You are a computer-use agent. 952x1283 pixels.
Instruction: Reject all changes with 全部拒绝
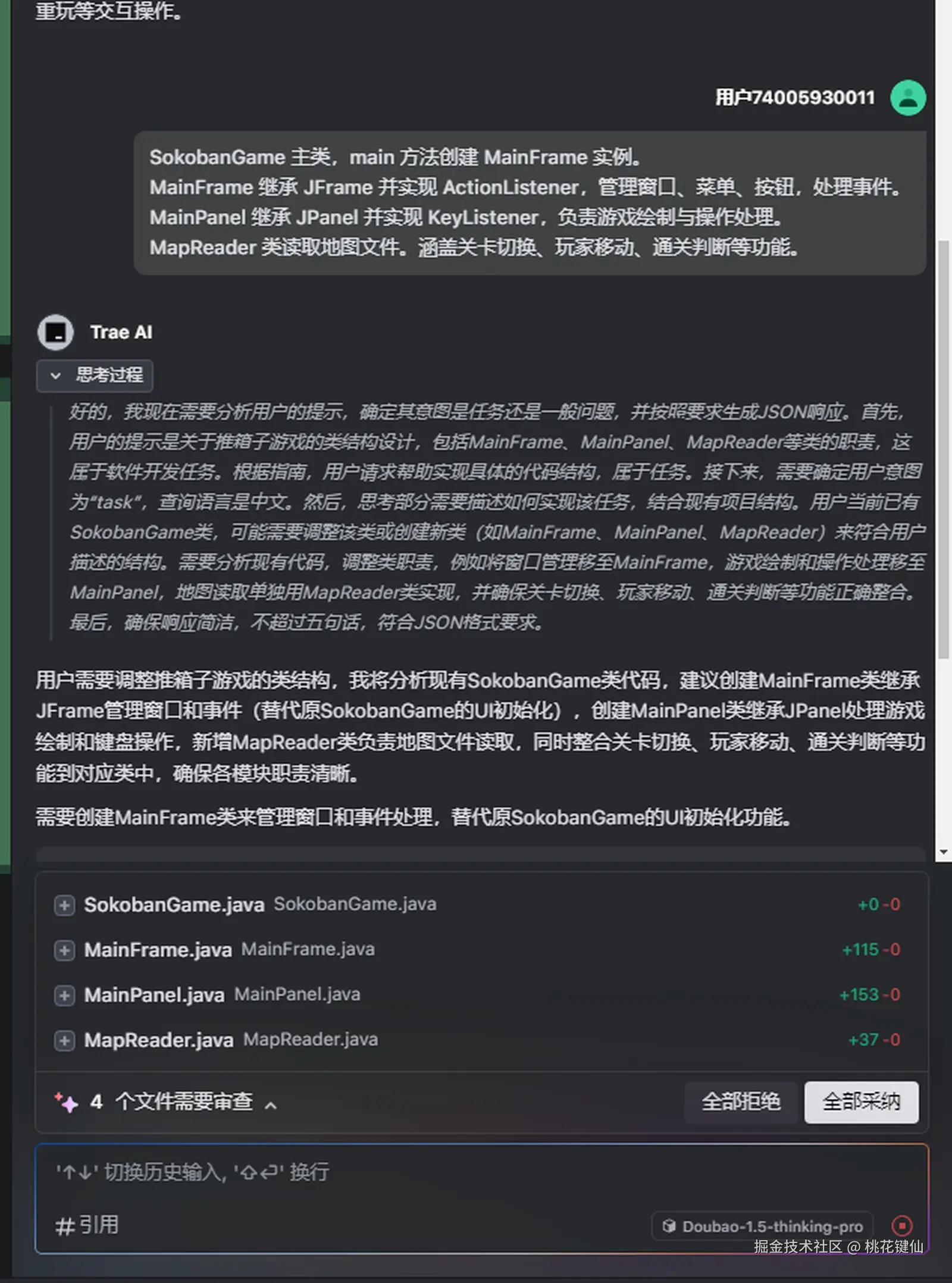coord(741,1102)
